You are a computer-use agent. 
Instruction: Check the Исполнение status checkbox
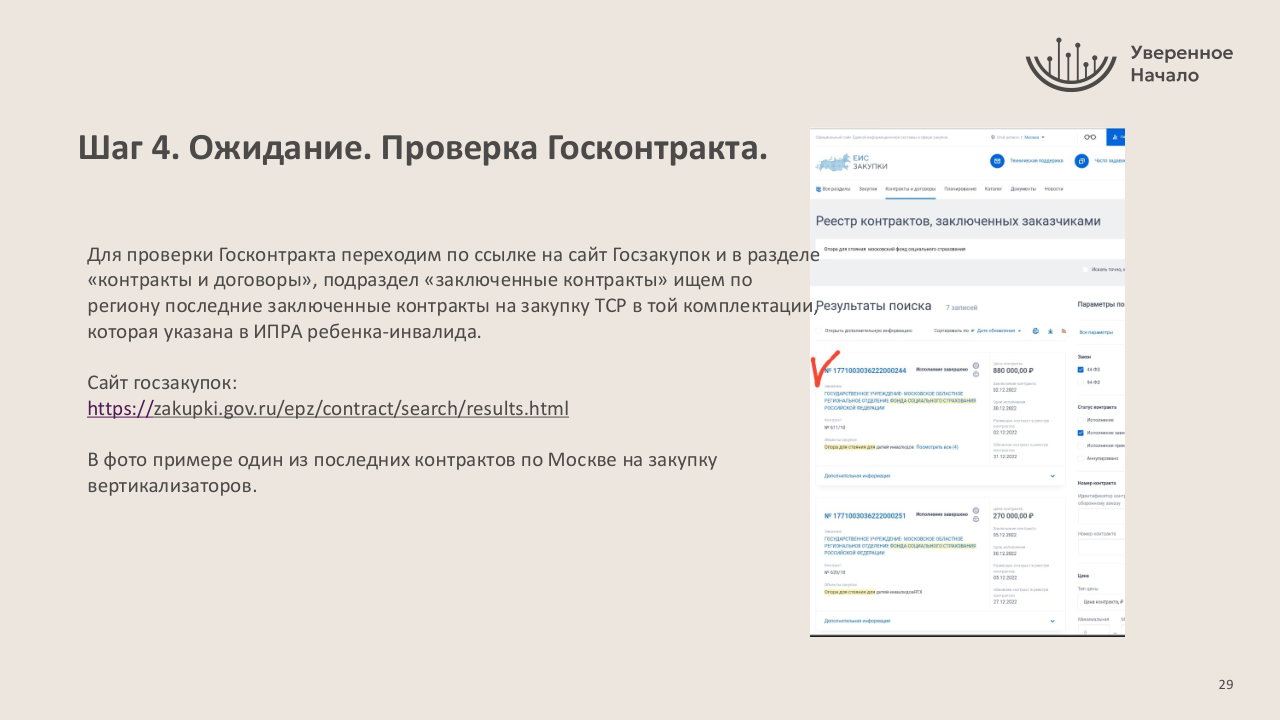coord(1081,420)
